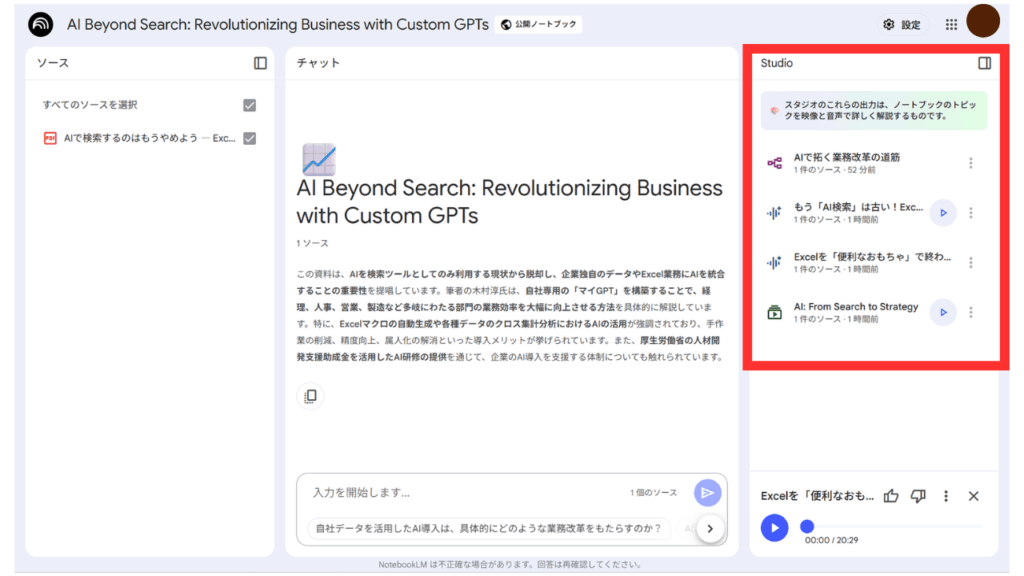The height and width of the screenshot is (576, 1024).
Task: Click the ソース panel heading
Action: [53, 63]
